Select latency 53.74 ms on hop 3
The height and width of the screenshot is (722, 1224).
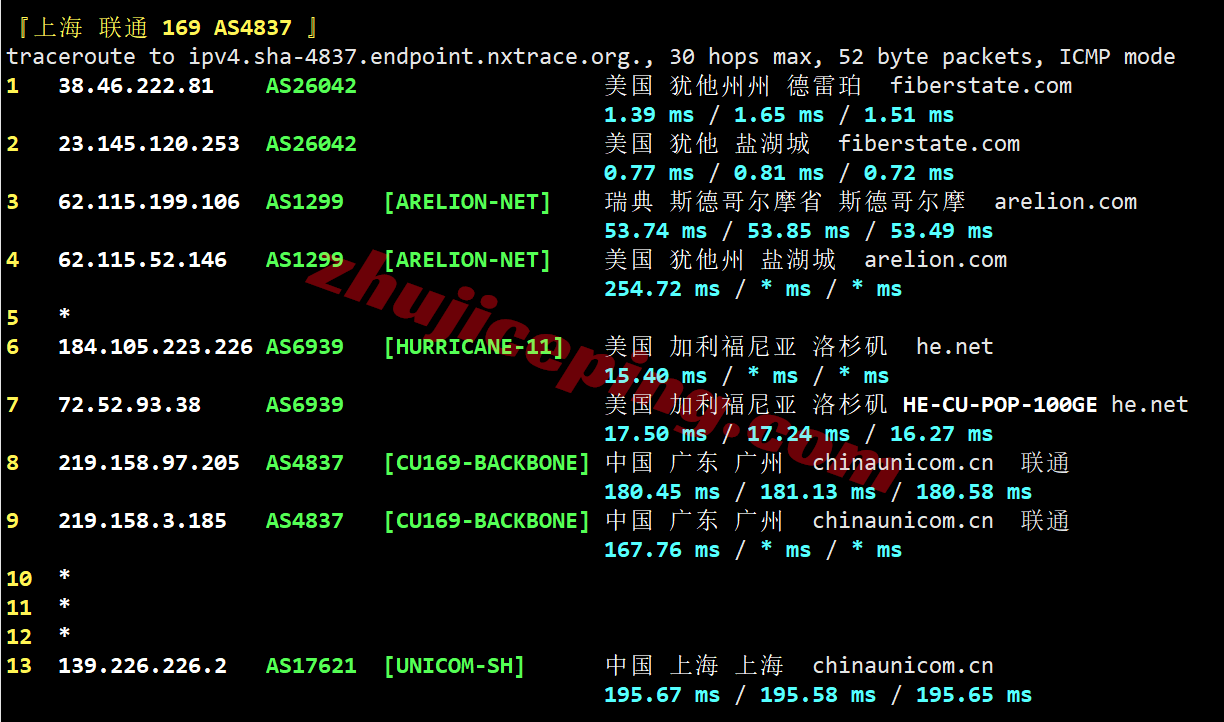(655, 231)
